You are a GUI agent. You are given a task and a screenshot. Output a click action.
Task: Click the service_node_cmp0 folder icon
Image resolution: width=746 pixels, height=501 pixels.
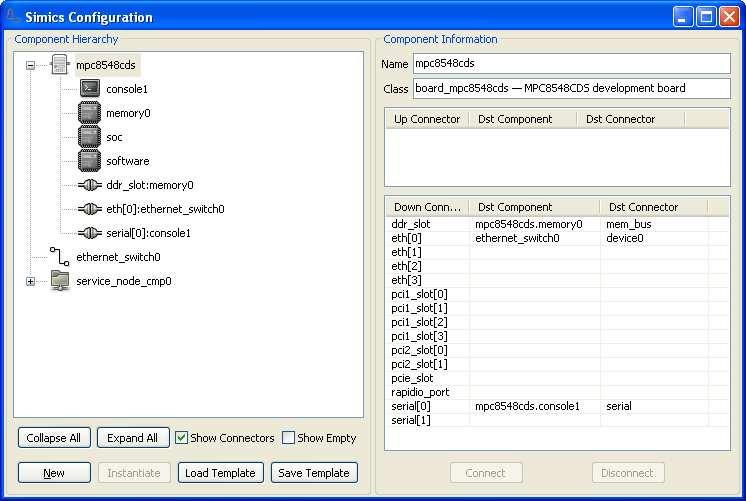tap(60, 281)
